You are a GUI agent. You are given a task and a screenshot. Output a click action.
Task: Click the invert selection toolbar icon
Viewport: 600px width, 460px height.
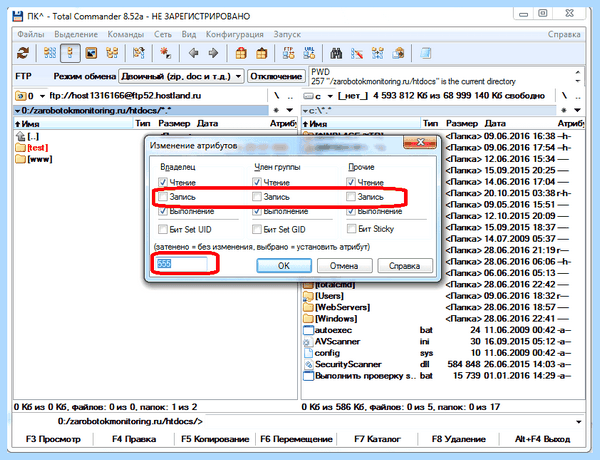[139, 53]
